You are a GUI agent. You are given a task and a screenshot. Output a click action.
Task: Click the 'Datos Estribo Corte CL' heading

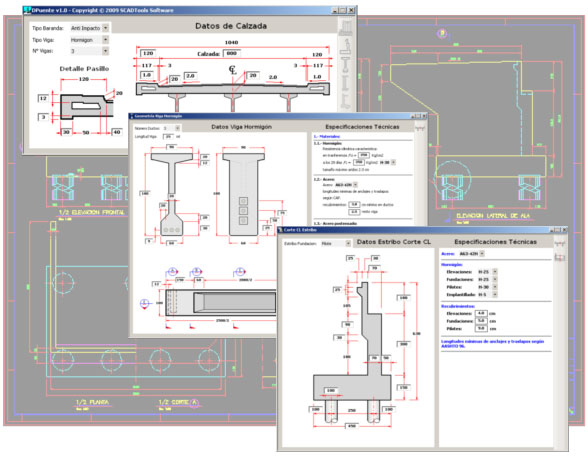pos(394,242)
